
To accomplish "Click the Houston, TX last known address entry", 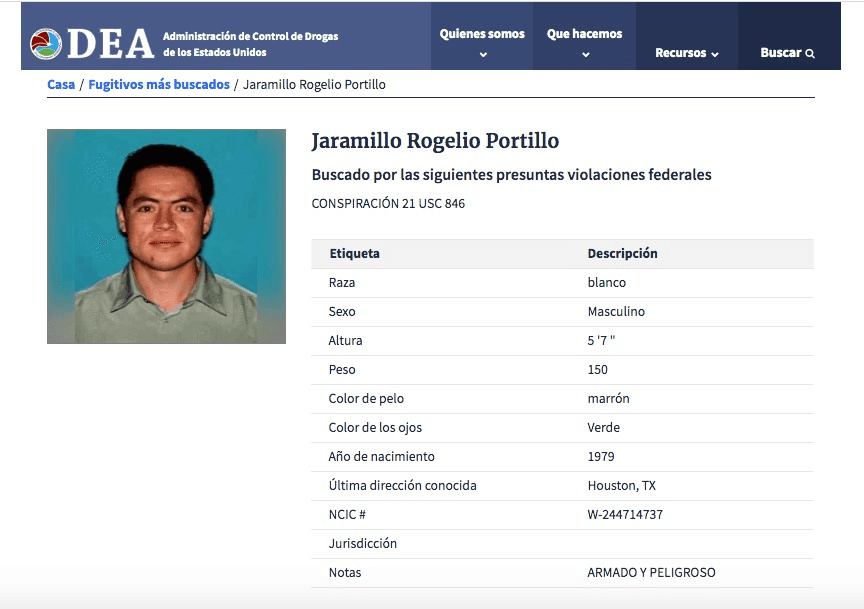I will (625, 485).
